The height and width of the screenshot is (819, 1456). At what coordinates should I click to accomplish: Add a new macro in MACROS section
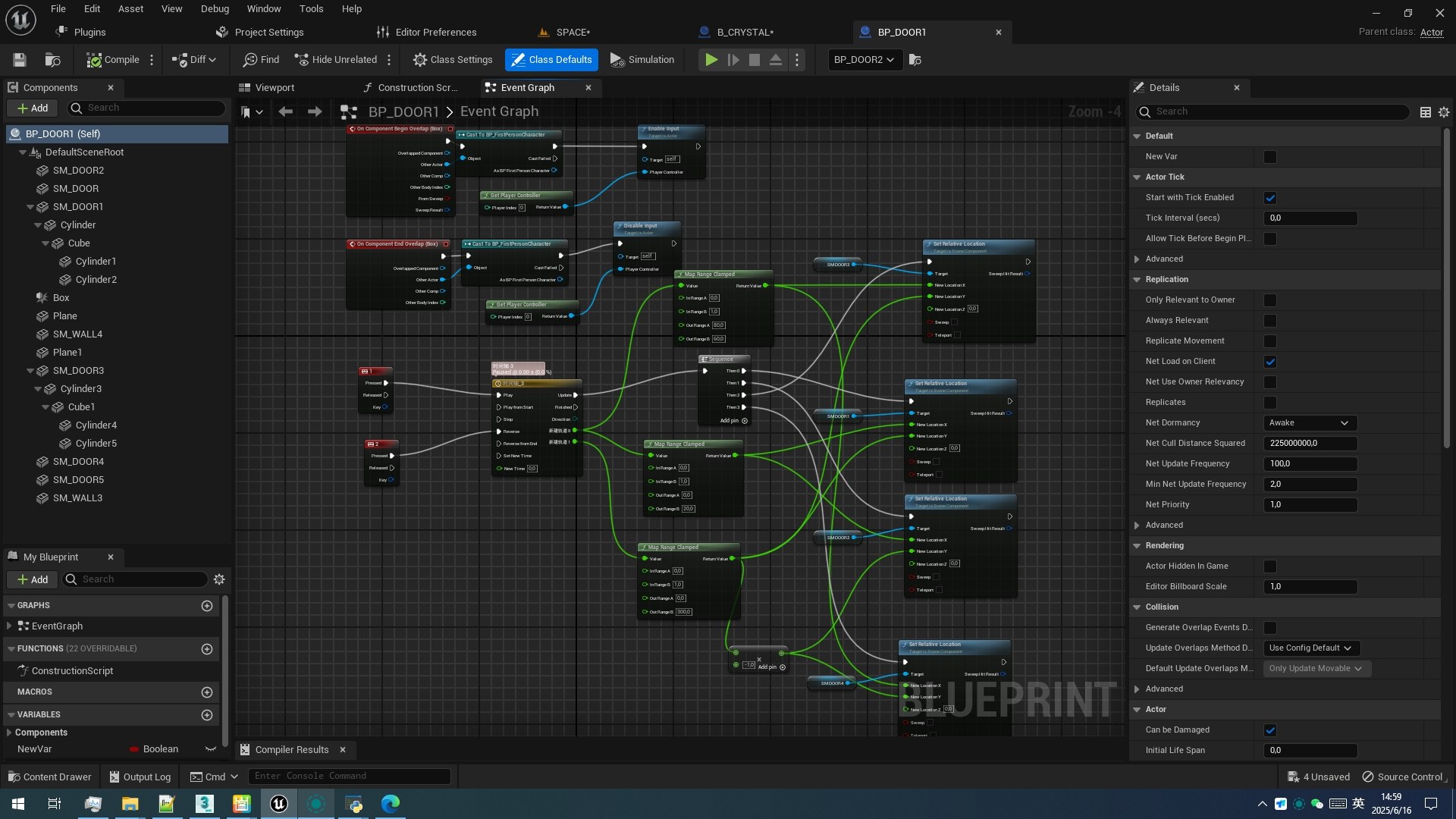[x=207, y=692]
